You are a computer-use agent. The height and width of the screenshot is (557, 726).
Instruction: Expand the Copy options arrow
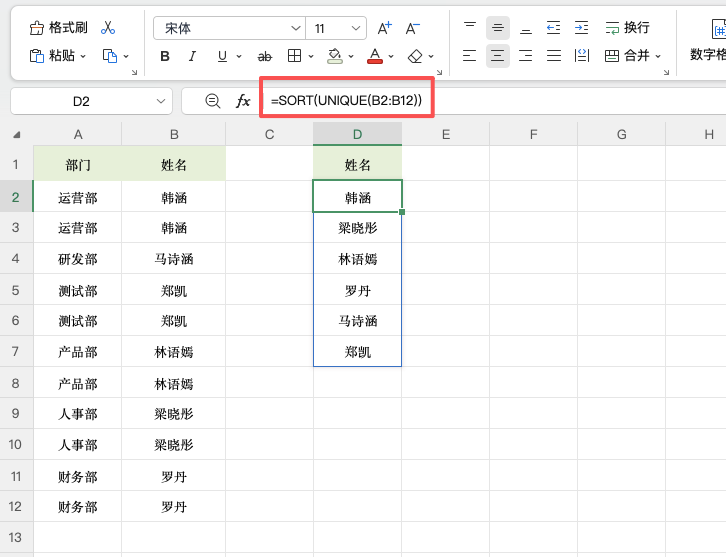126,56
